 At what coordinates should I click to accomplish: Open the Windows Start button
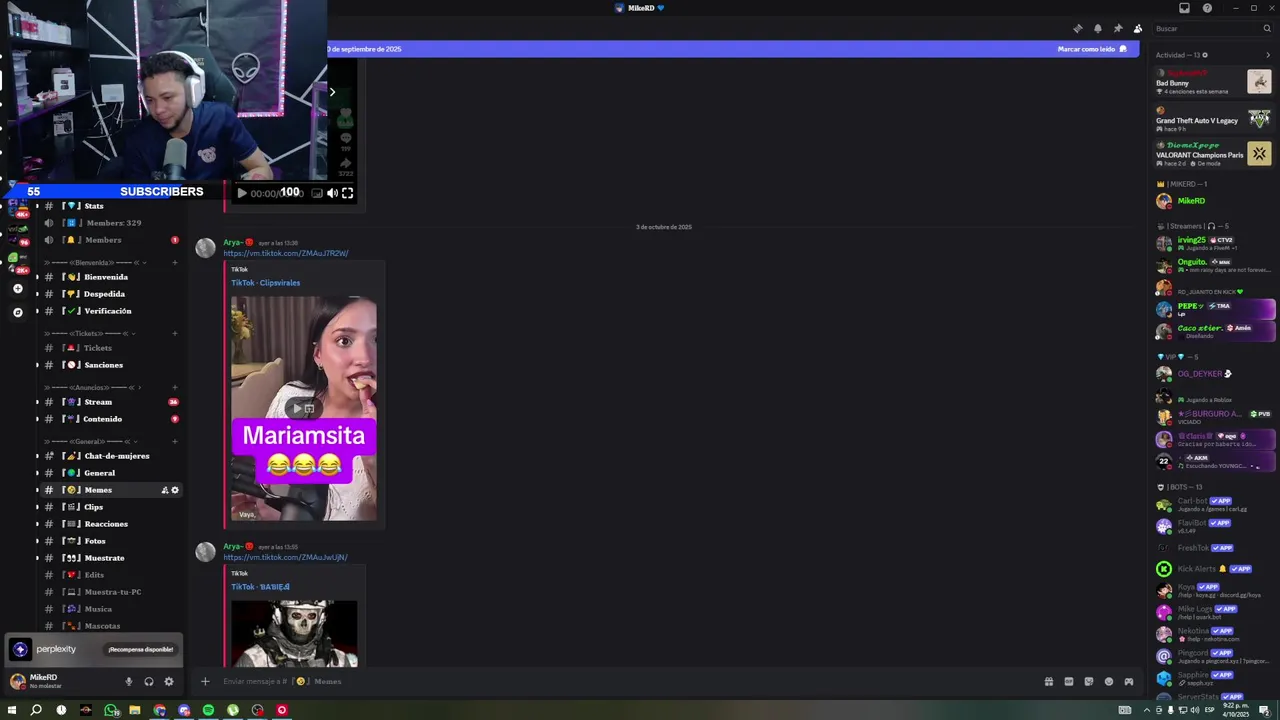[x=12, y=710]
